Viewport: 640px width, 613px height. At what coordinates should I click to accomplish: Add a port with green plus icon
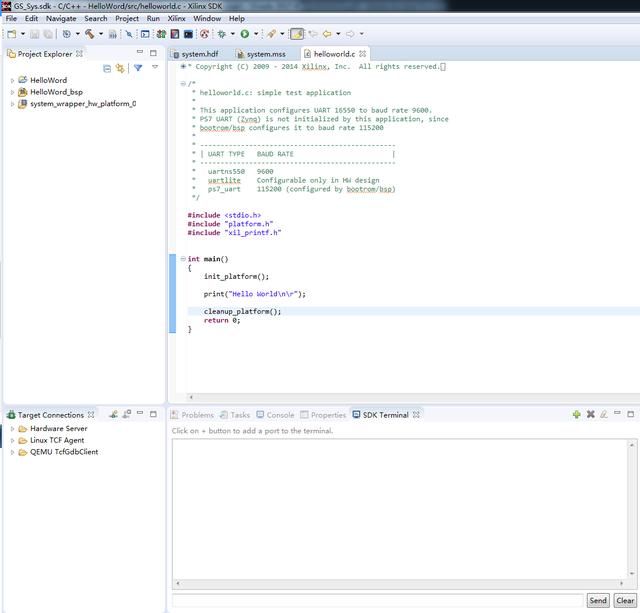click(x=576, y=414)
